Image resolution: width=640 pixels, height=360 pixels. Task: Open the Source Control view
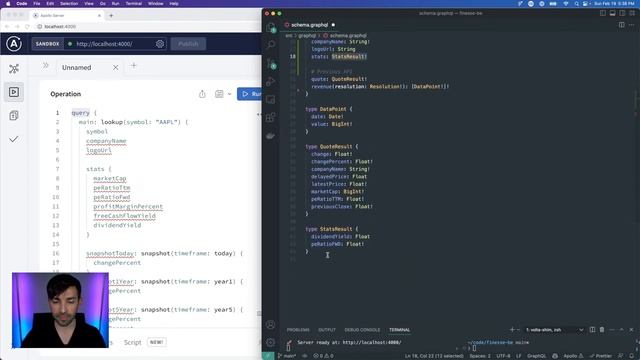(271, 63)
